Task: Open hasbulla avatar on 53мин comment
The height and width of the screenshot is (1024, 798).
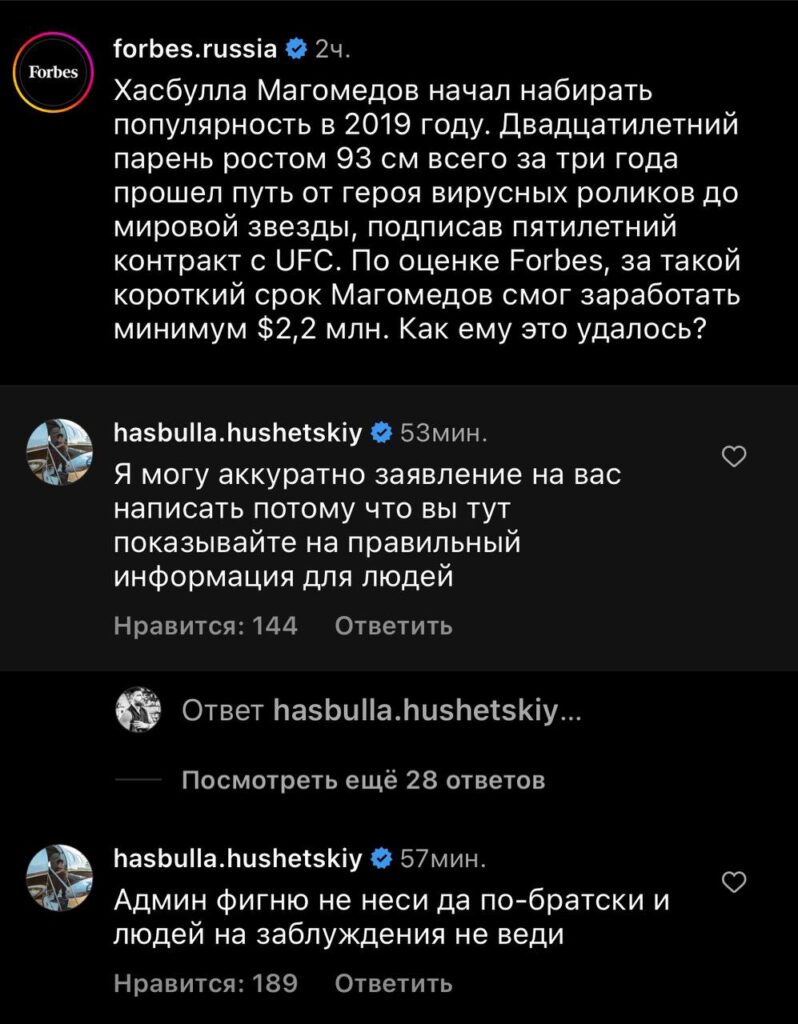Action: [59, 452]
